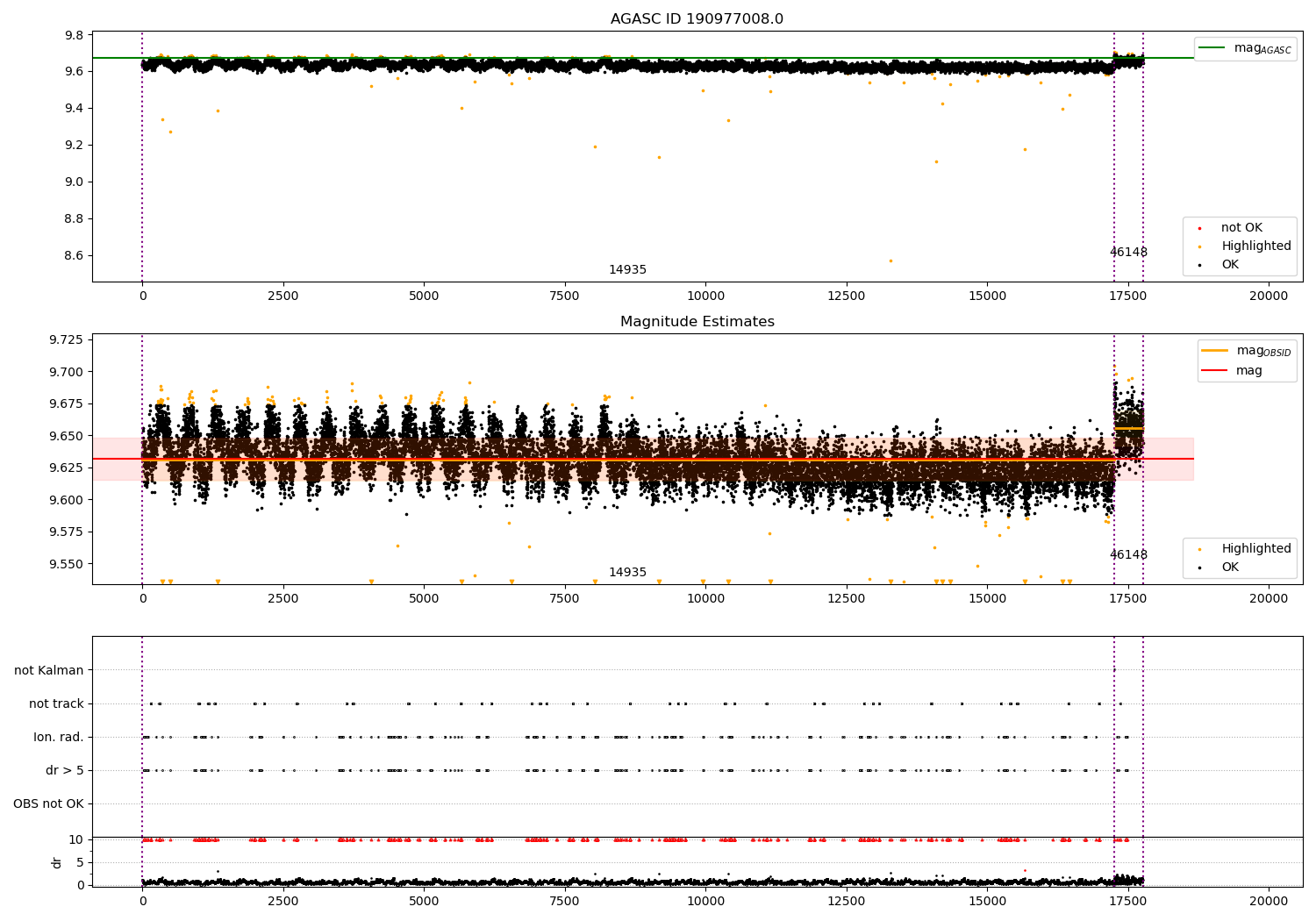The height and width of the screenshot is (921, 1316).
Task: Click the lone 'not Kalman' data point
Action: tap(1114, 670)
